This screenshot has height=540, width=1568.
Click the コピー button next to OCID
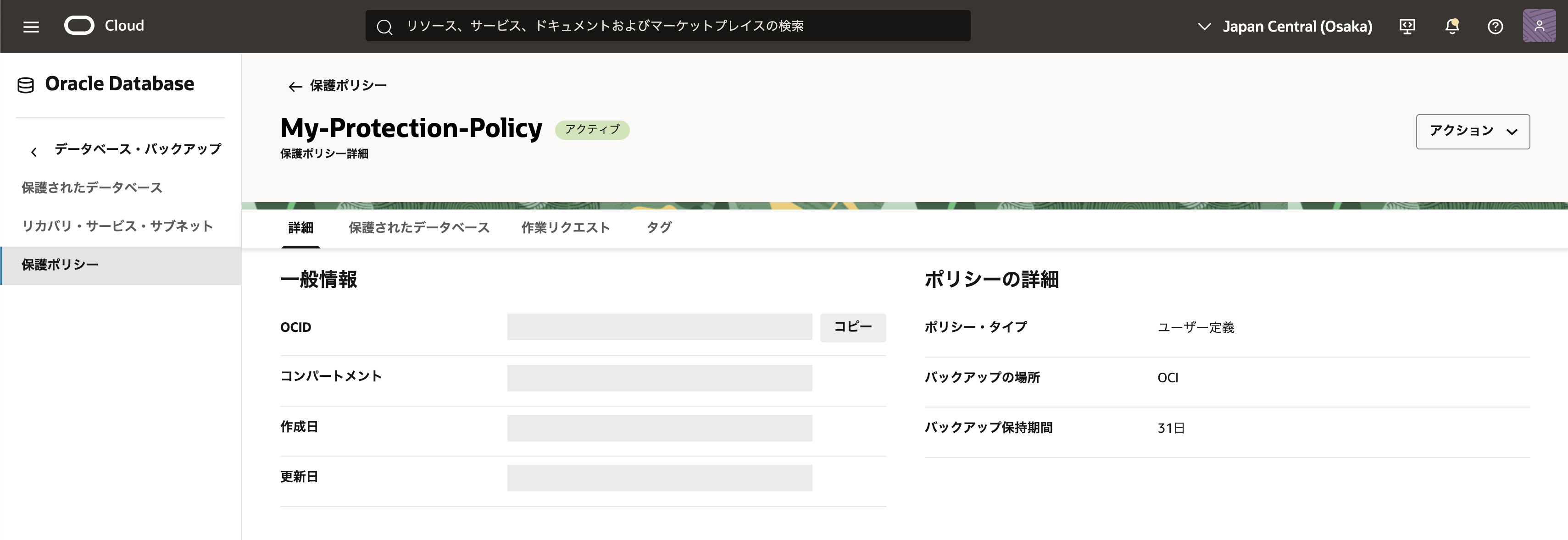[852, 327]
